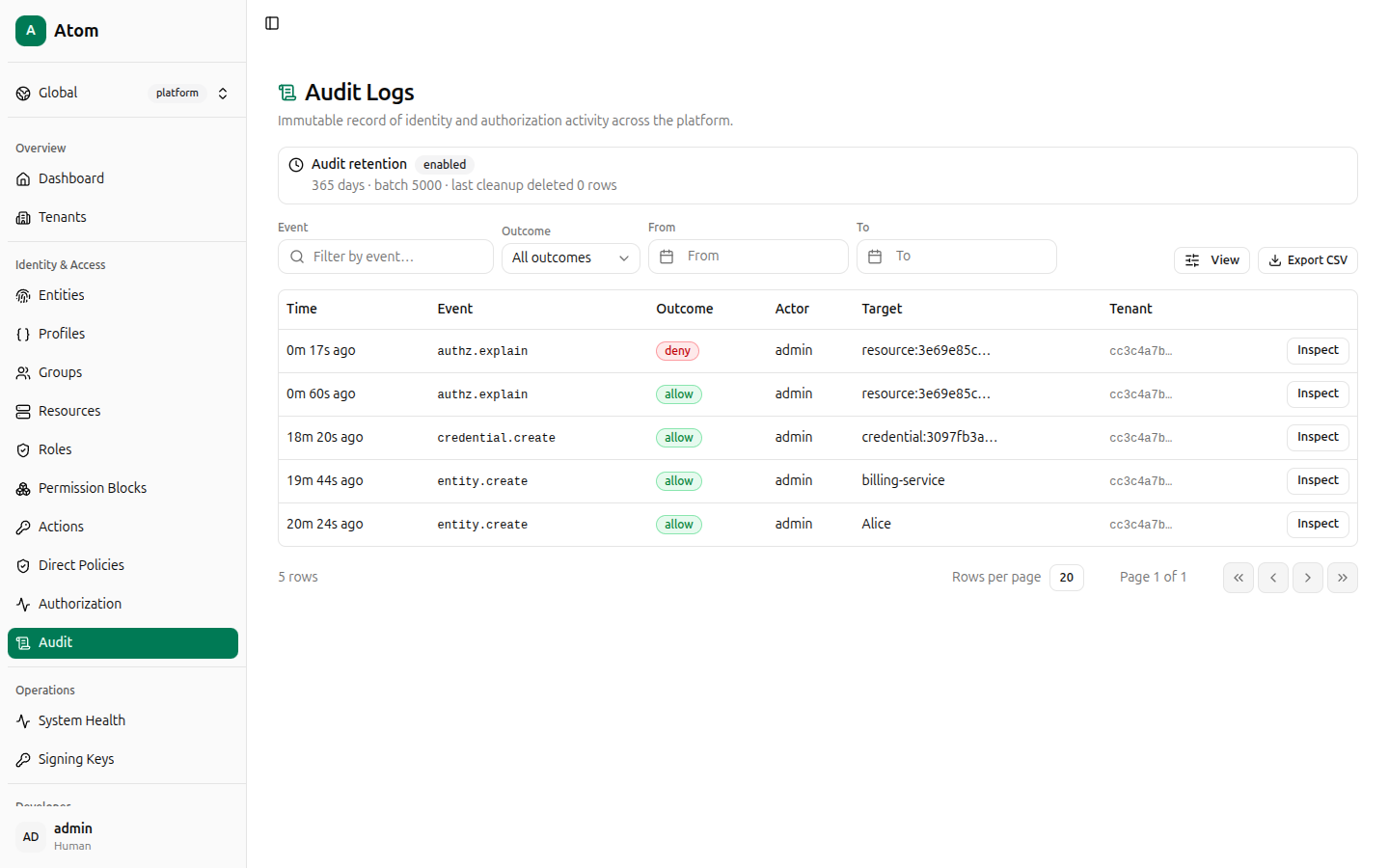The height and width of the screenshot is (868, 1389).
Task: Click the Audit Logs heading icon
Action: pos(287,93)
